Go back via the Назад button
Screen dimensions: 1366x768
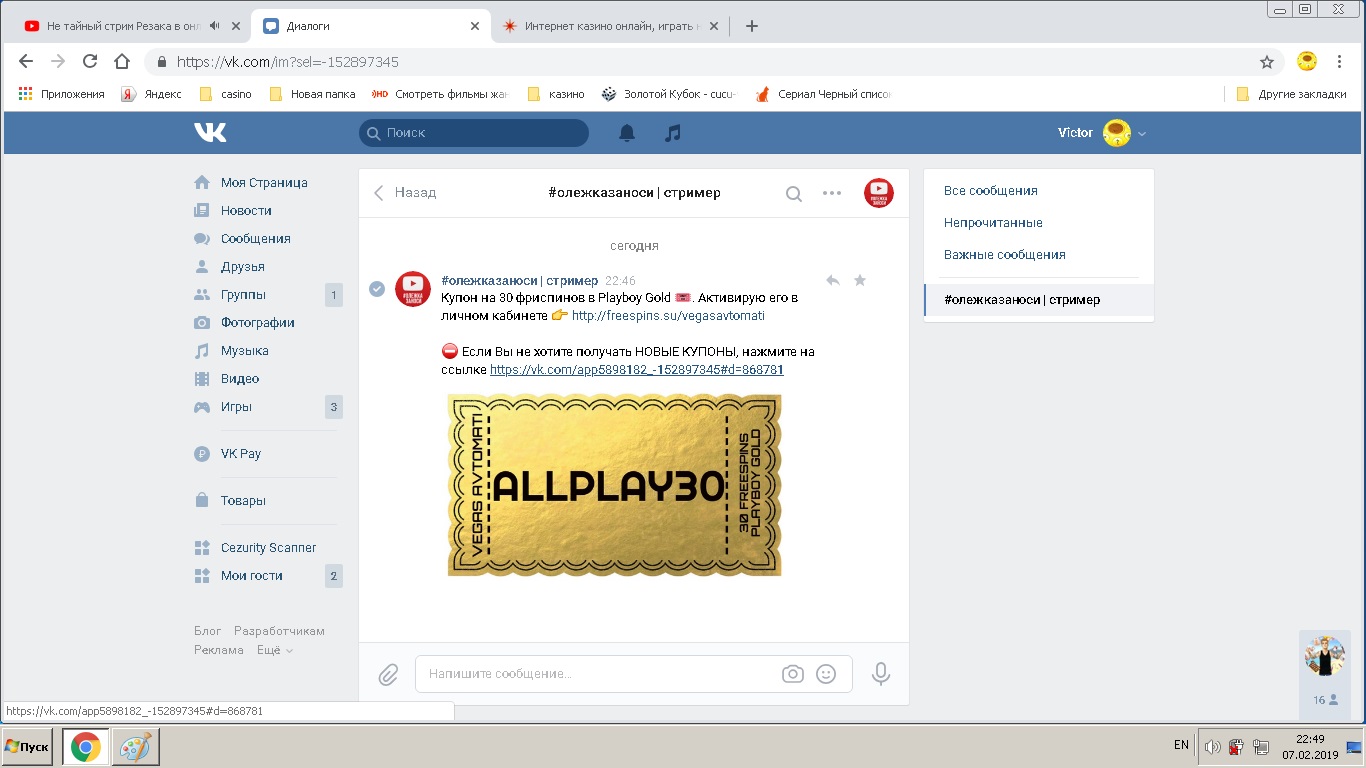(x=405, y=193)
